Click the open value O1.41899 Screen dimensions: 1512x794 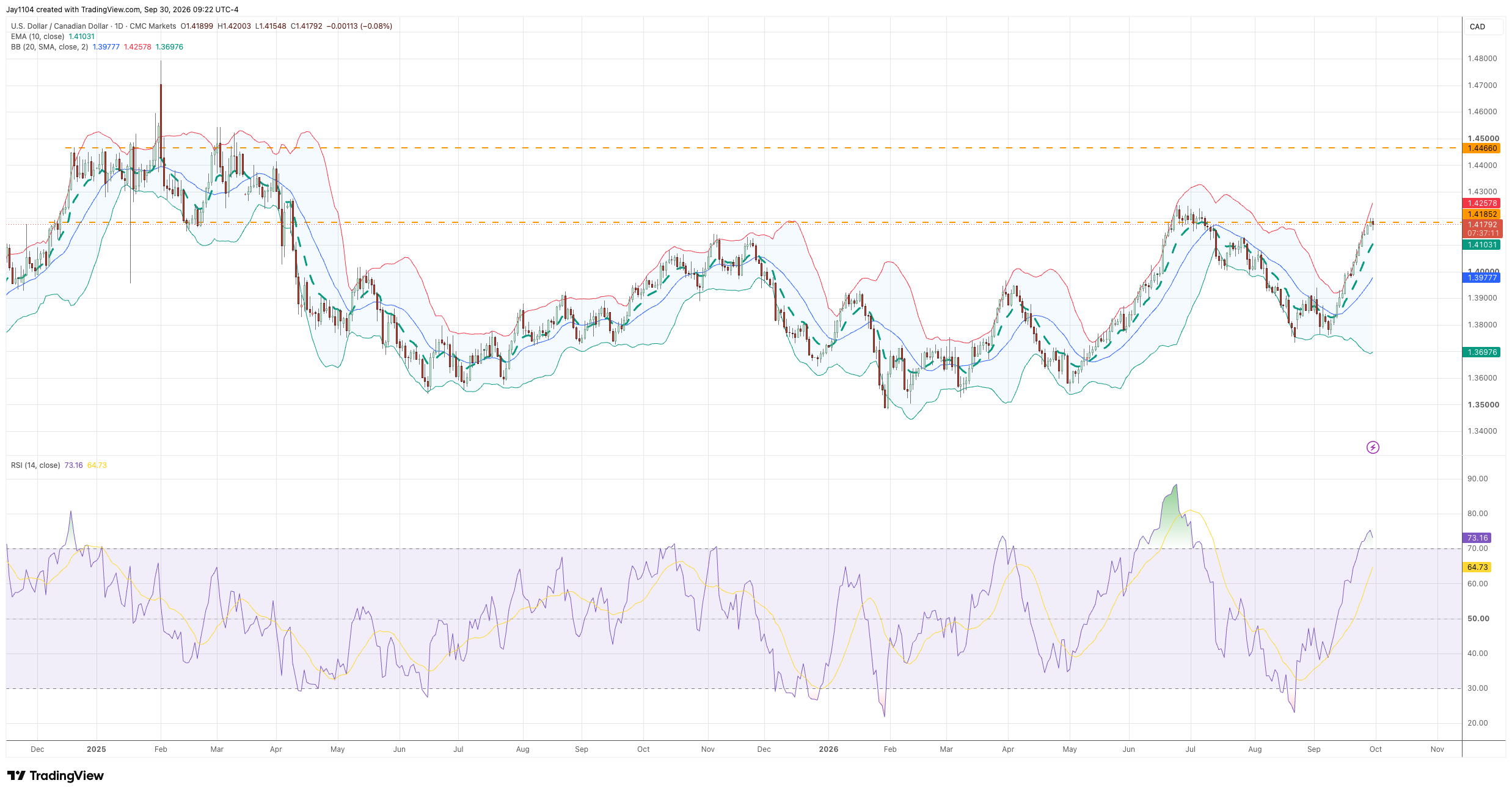tap(197, 26)
